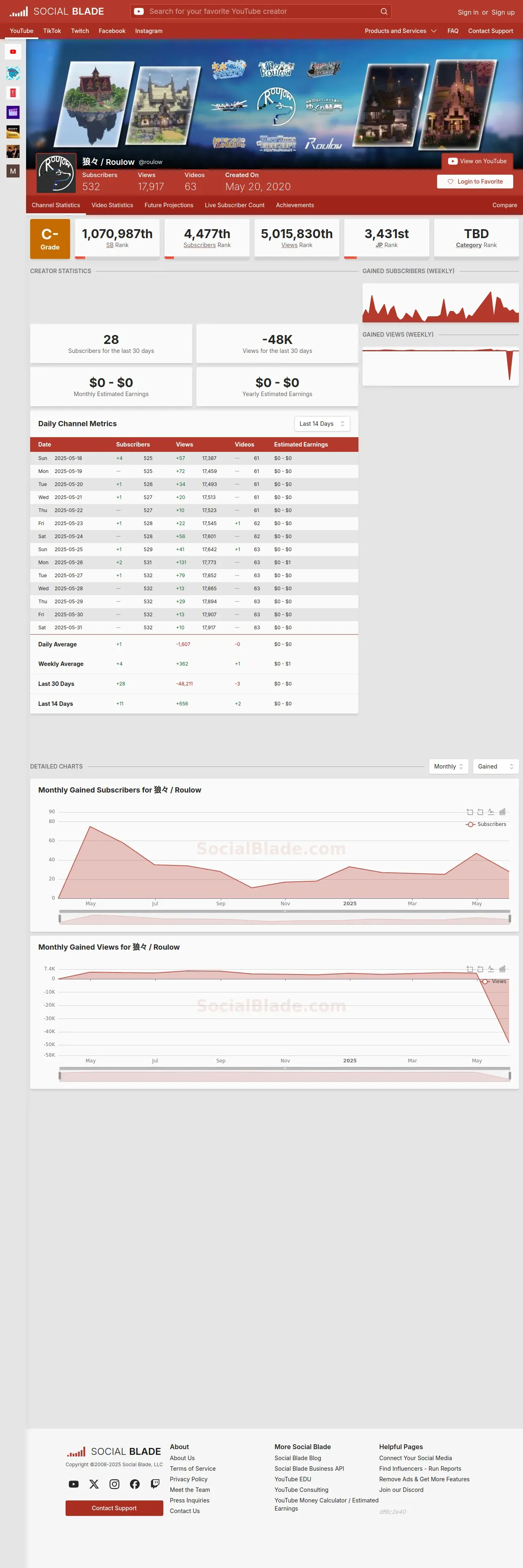Image resolution: width=523 pixels, height=1568 pixels.
Task: Click zoom reset icon on Subscribers chart
Action: (x=480, y=811)
